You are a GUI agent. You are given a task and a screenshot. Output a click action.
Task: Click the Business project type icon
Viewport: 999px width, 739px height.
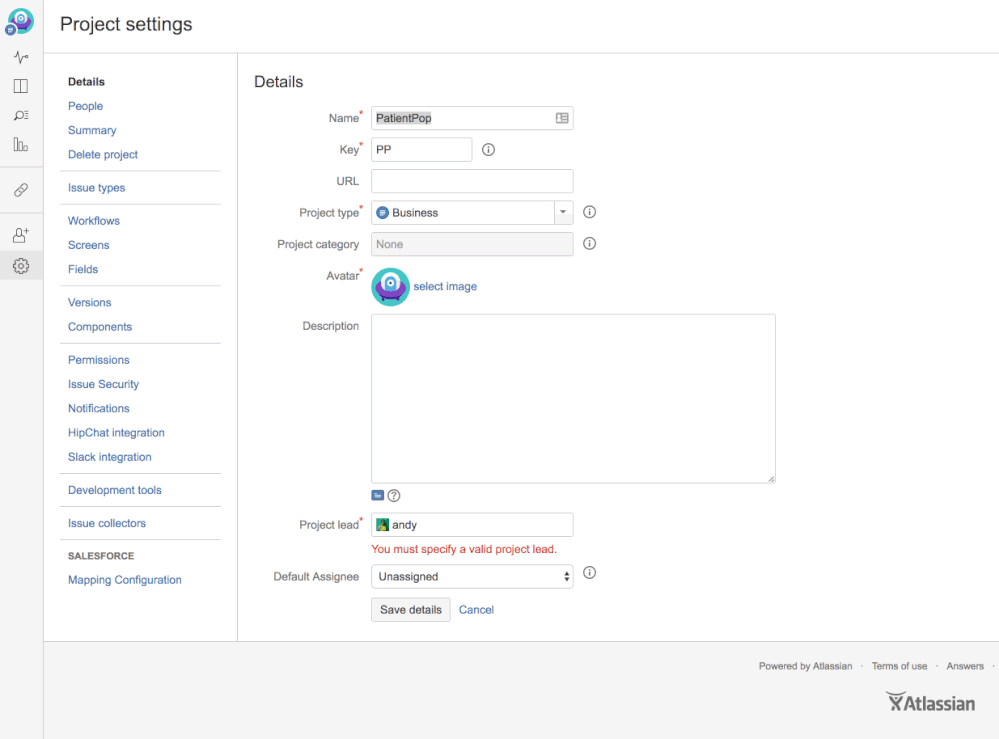click(x=382, y=213)
